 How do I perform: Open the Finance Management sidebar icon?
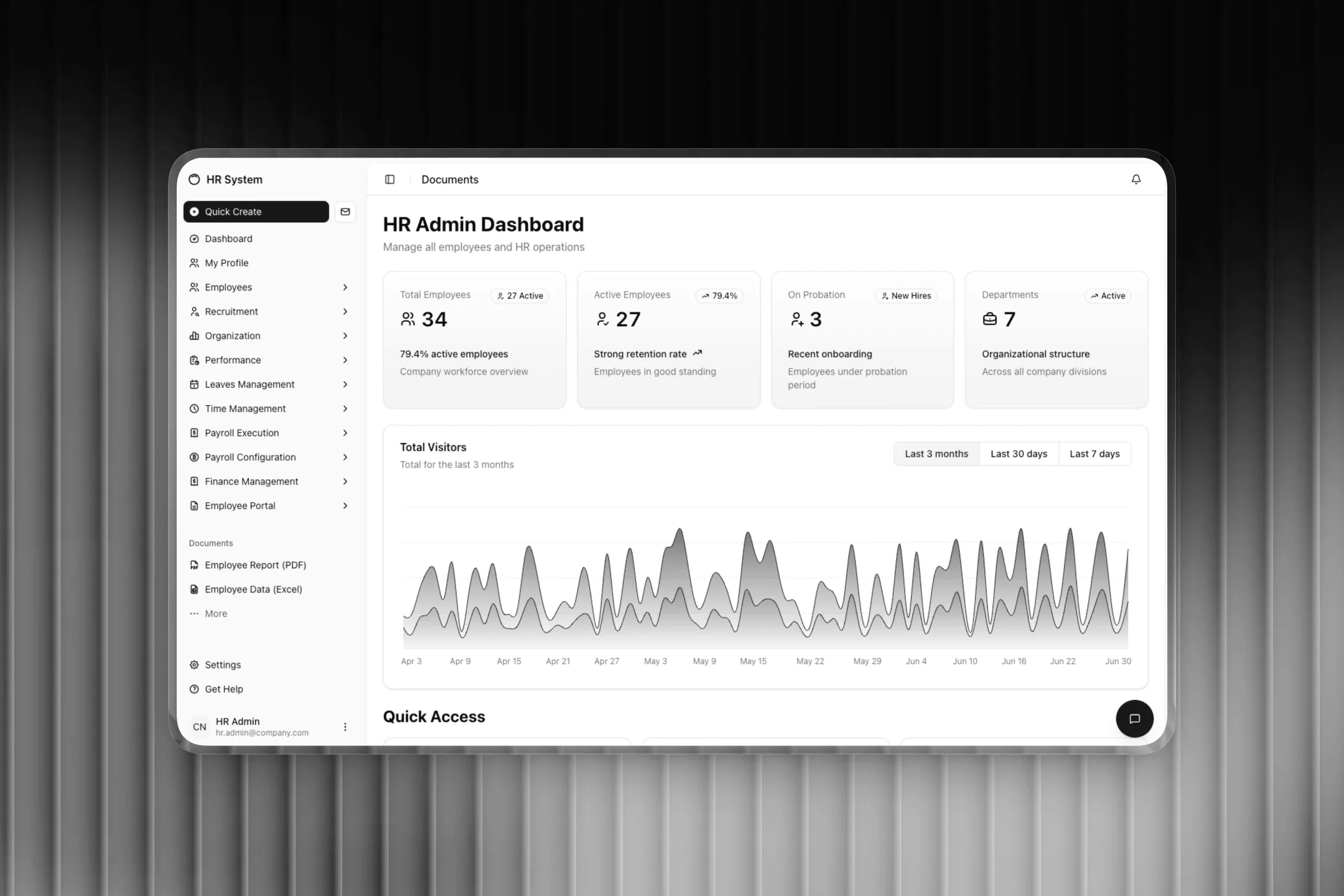(195, 481)
